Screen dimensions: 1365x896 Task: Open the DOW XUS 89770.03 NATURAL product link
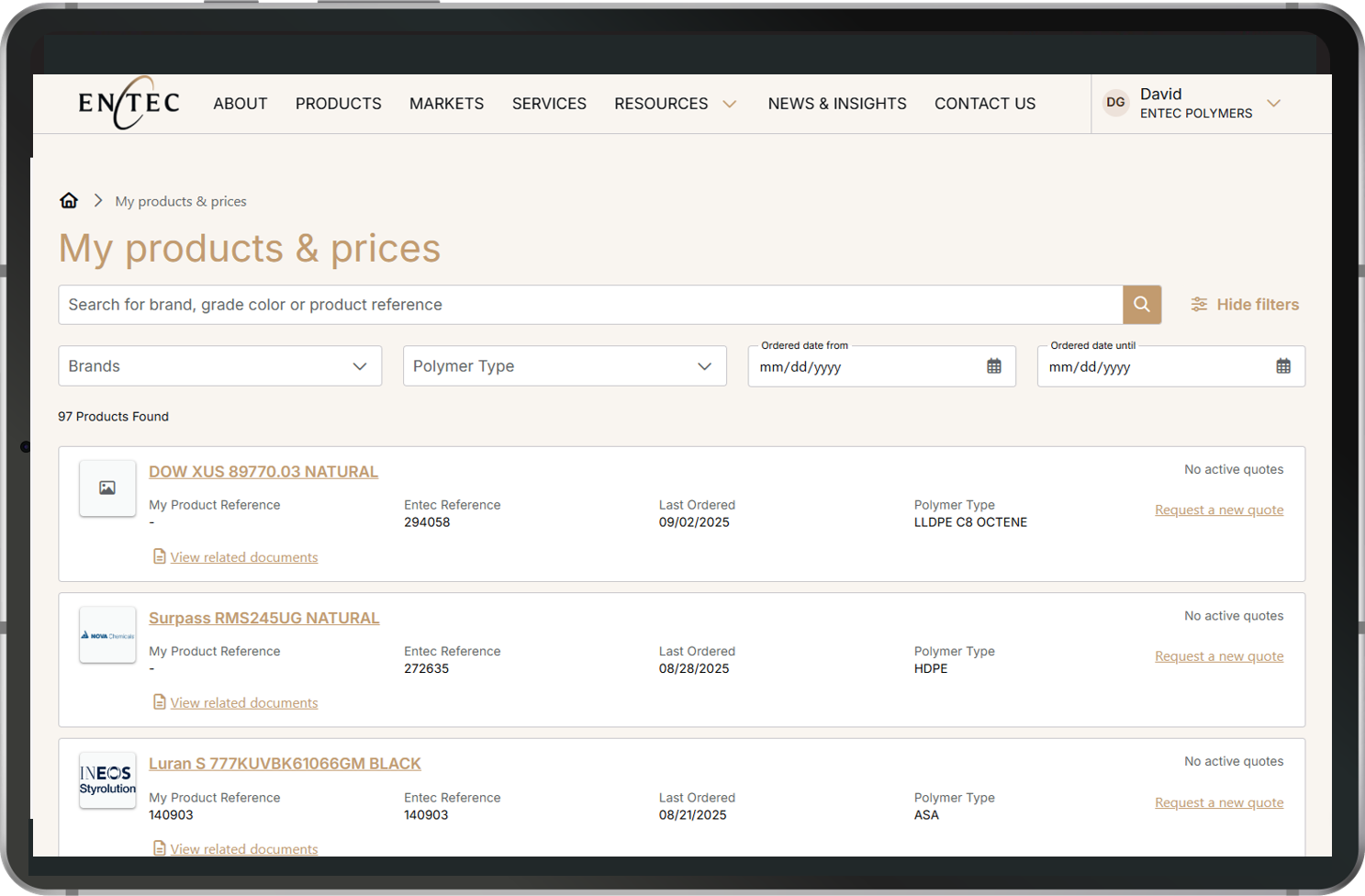pyautogui.click(x=263, y=471)
